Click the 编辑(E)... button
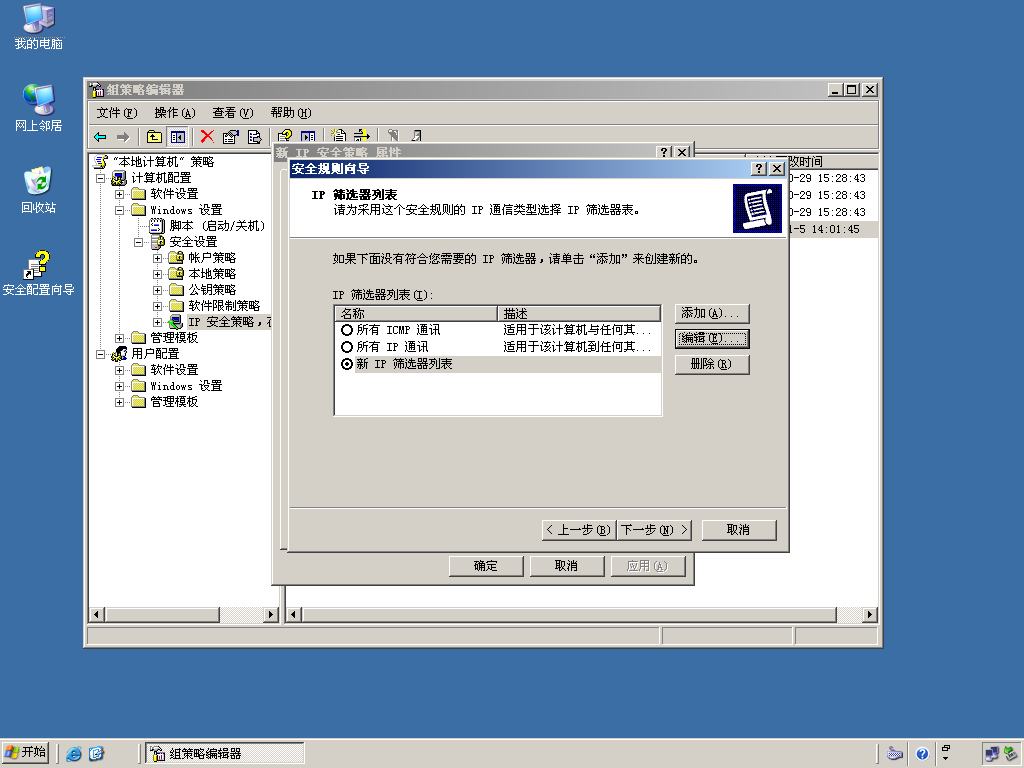Viewport: 1024px width, 768px height. [712, 338]
